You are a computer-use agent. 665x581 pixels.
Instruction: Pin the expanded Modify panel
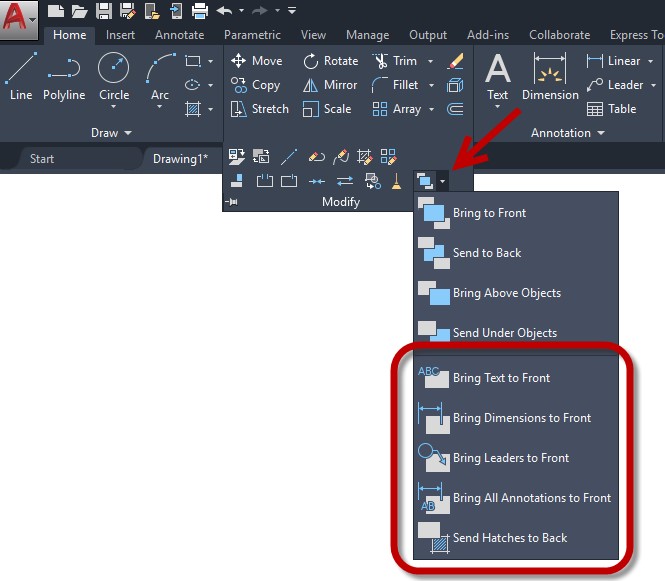(x=232, y=202)
